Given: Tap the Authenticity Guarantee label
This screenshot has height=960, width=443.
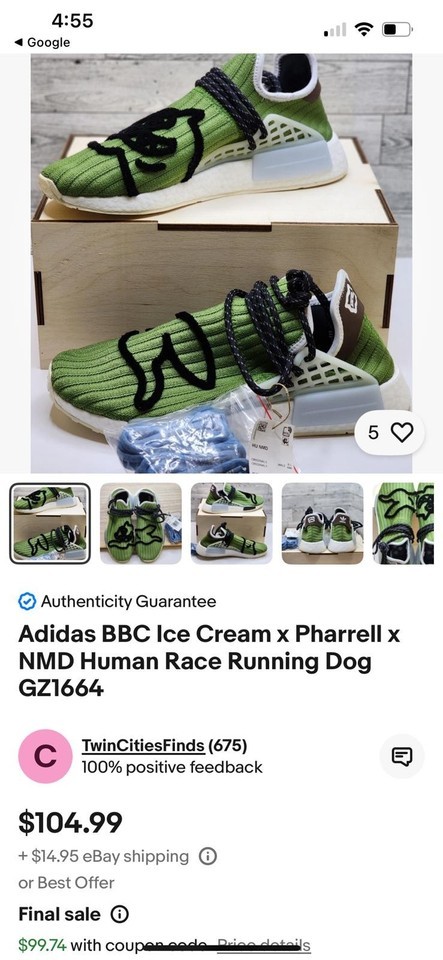Looking at the screenshot, I should (x=128, y=602).
